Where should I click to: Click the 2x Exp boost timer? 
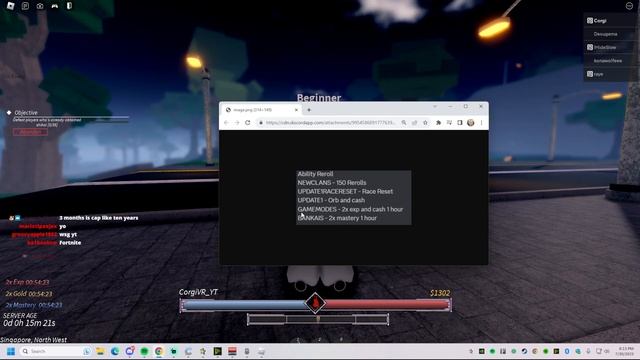[27, 282]
